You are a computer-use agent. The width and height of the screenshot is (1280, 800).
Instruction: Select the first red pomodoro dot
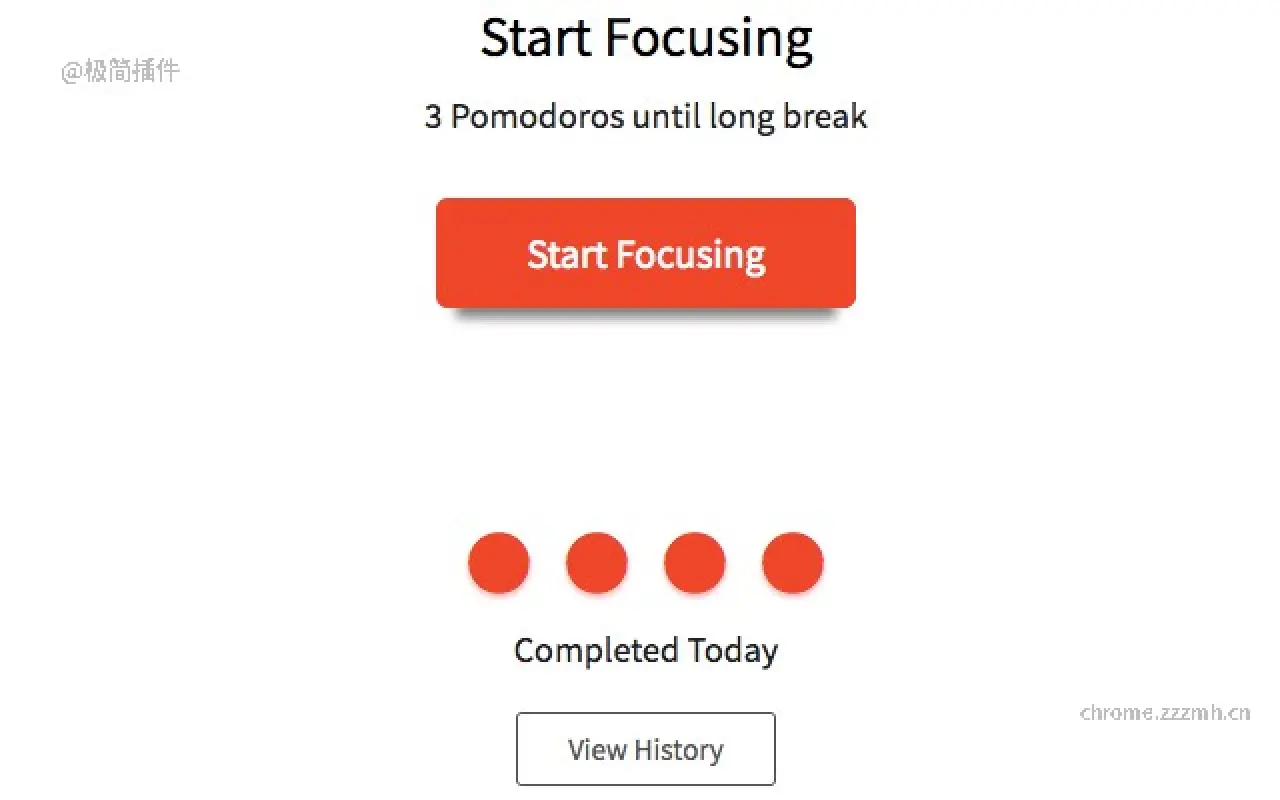pyautogui.click(x=499, y=563)
